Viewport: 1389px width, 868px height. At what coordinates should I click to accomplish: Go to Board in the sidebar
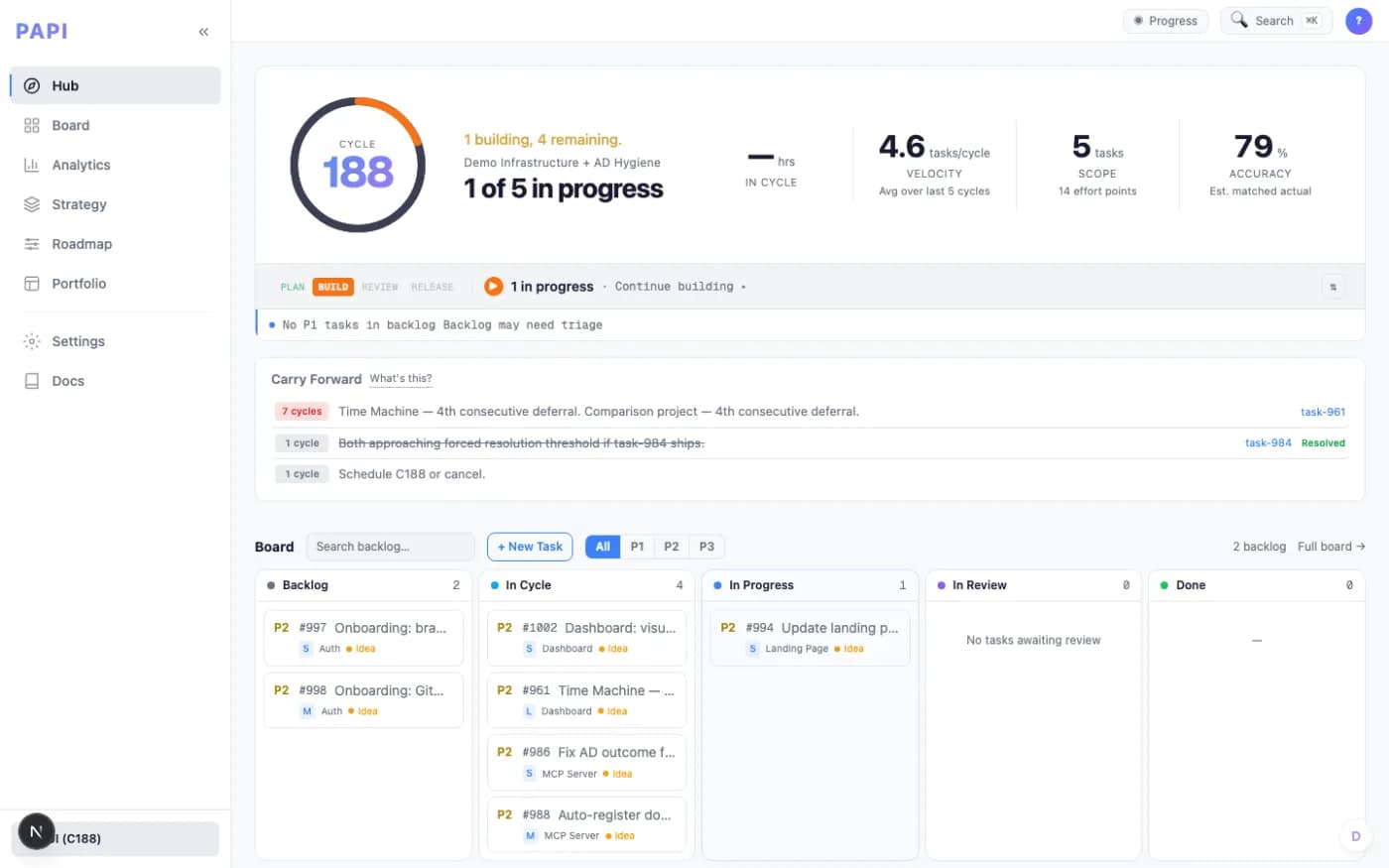click(x=115, y=125)
